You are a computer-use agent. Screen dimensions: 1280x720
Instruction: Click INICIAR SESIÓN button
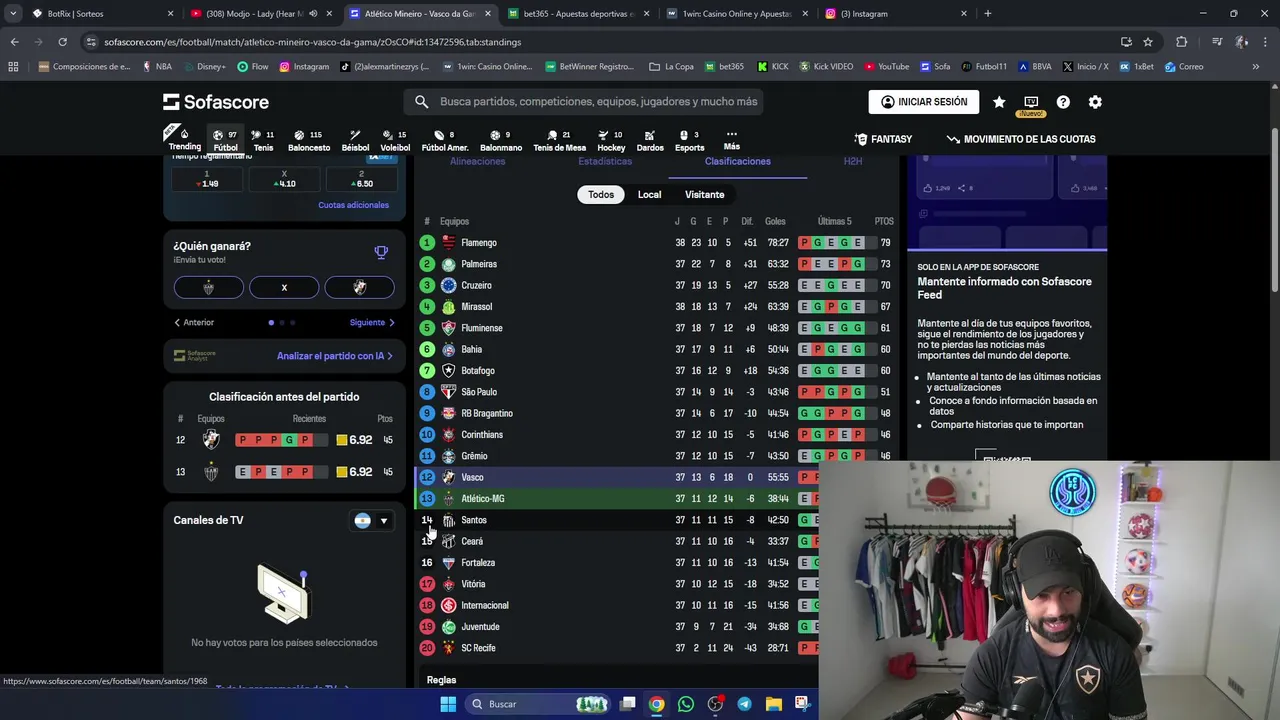click(x=924, y=102)
